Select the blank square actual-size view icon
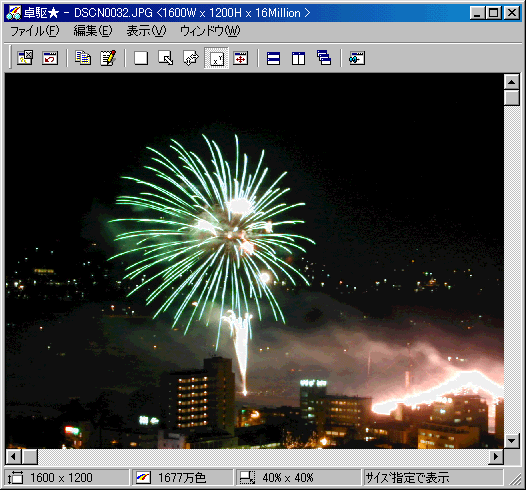The width and height of the screenshot is (526, 490). 141,58
